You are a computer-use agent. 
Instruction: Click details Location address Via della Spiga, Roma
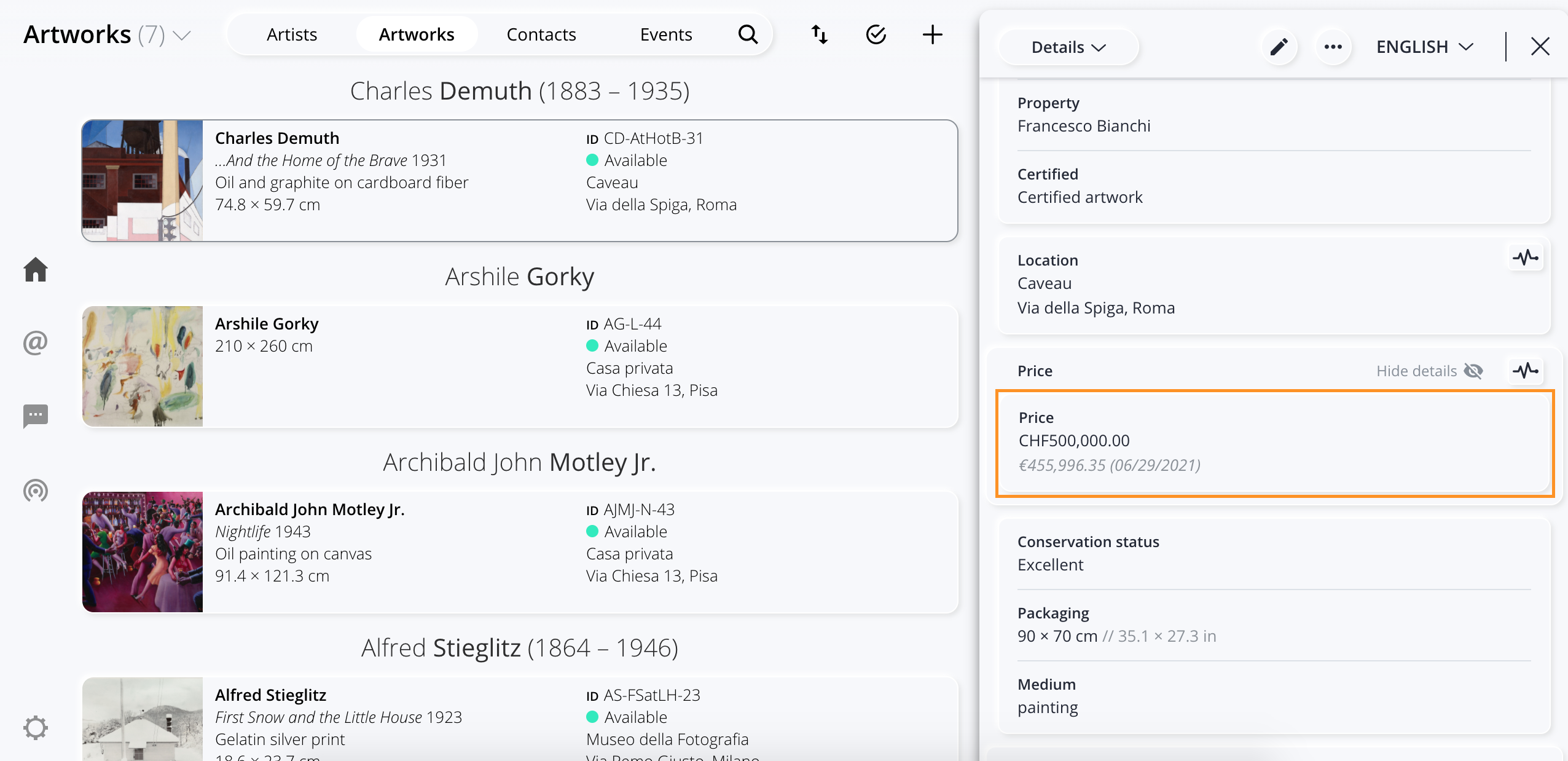click(1096, 308)
